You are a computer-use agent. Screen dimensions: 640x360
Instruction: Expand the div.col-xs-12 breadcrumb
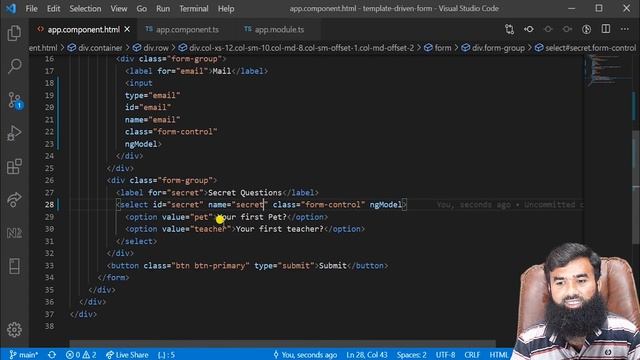[296, 48]
